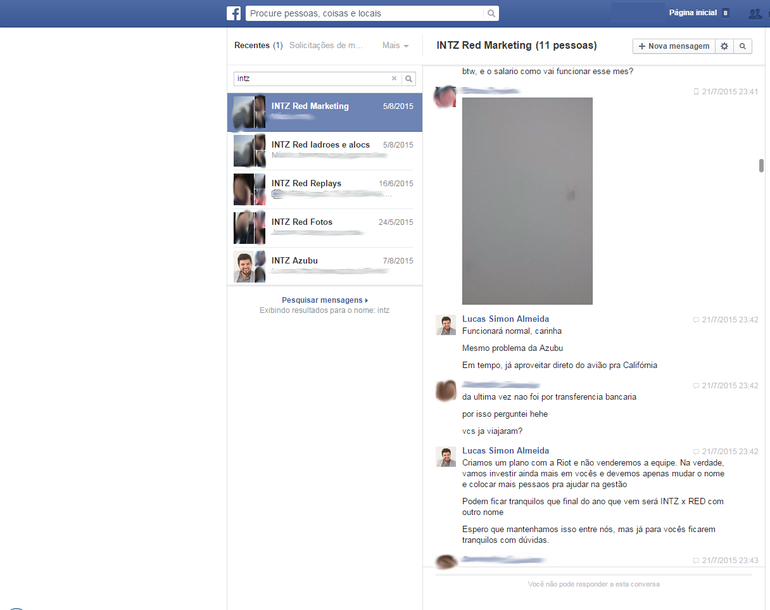
Task: Click the blurred avatar next to the gray image
Action: (x=445, y=96)
